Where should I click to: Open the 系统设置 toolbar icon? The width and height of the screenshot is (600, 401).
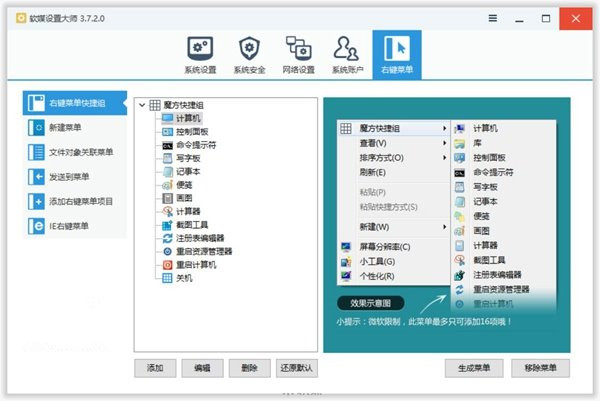tap(198, 55)
